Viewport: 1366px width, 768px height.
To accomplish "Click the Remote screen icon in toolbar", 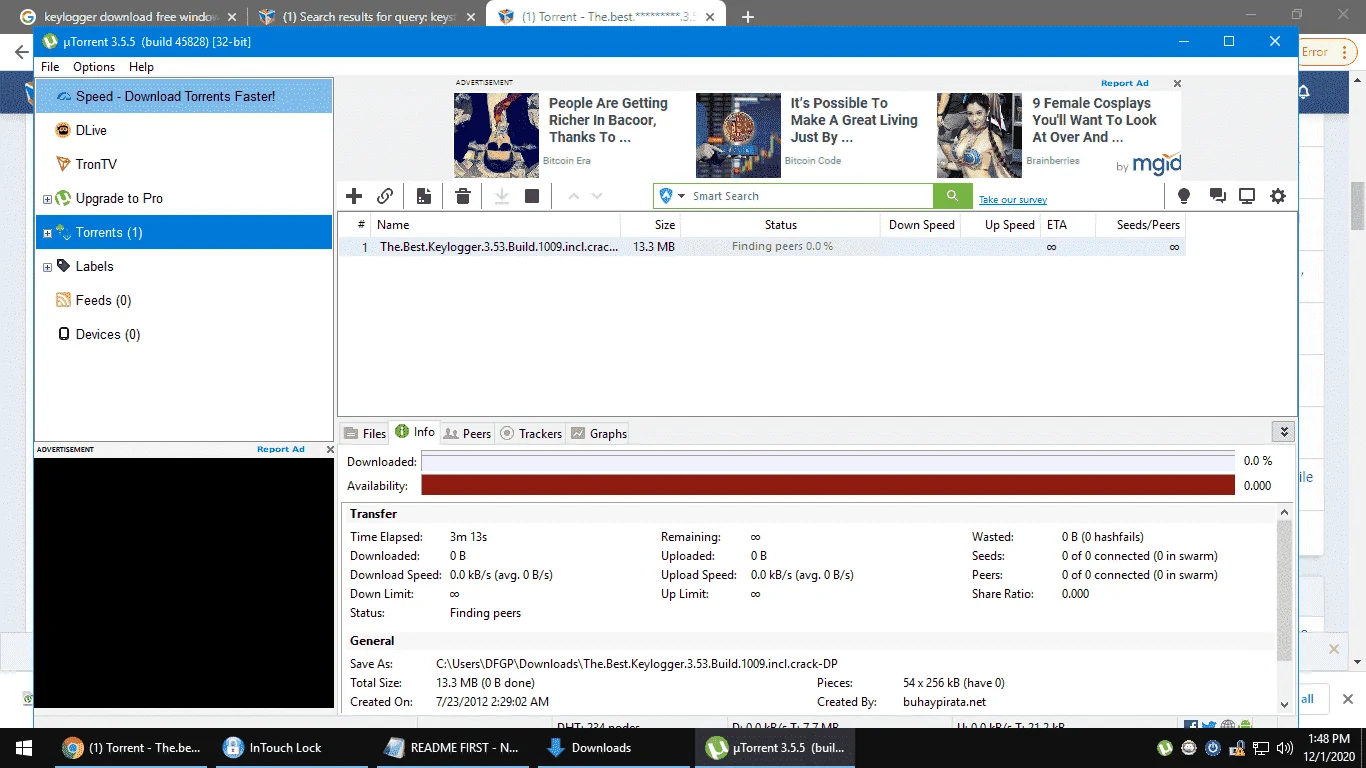I will 1247,196.
